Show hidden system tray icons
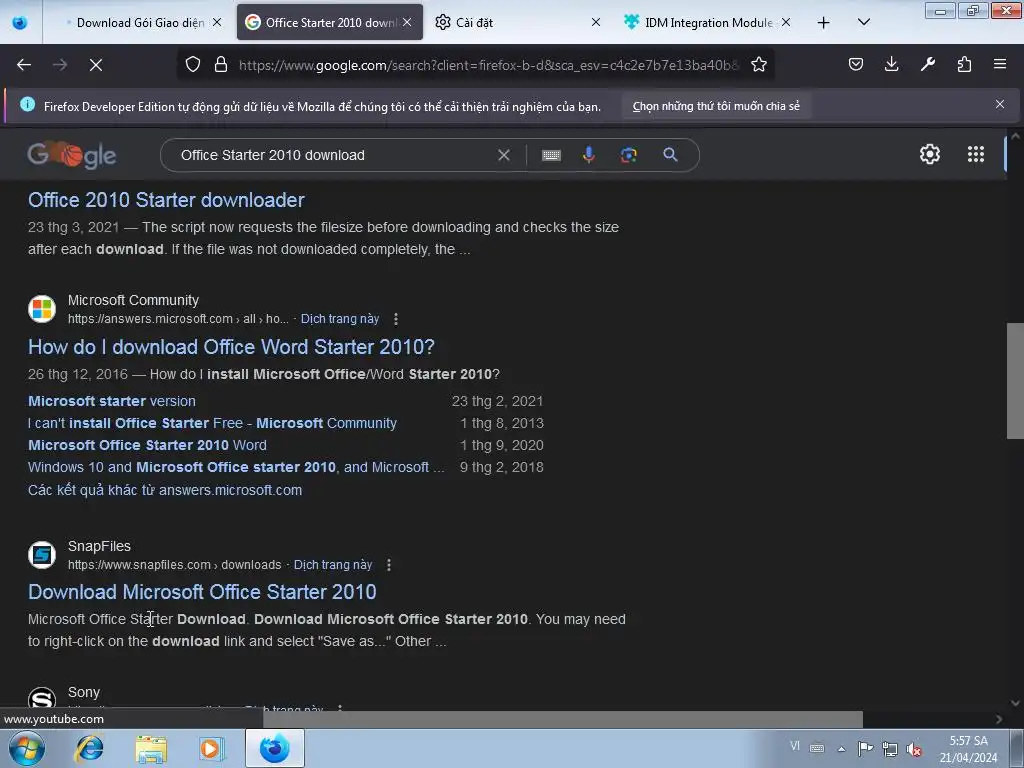This screenshot has width=1024, height=768. pos(841,748)
